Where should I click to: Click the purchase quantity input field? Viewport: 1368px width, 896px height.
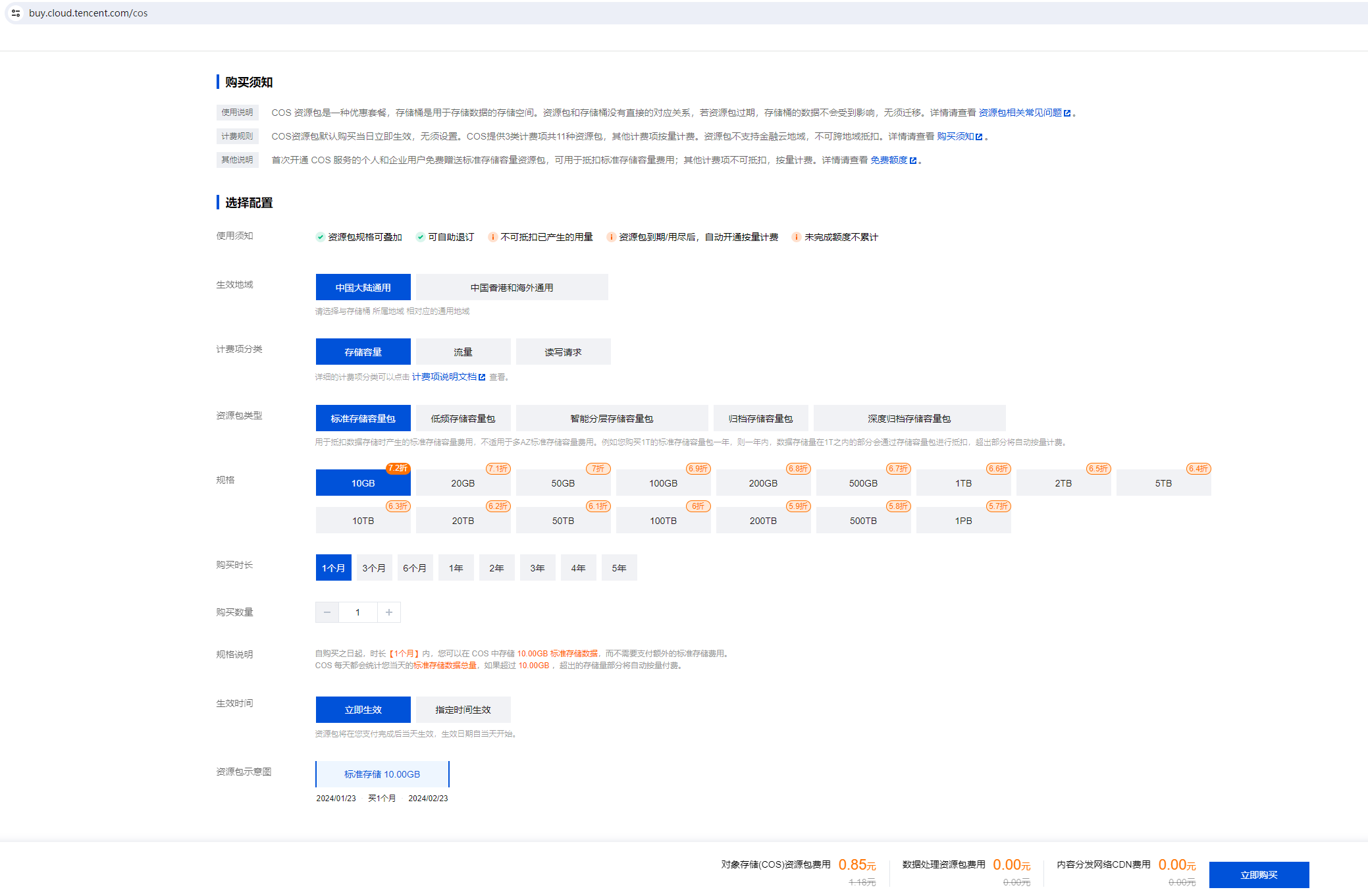click(358, 612)
